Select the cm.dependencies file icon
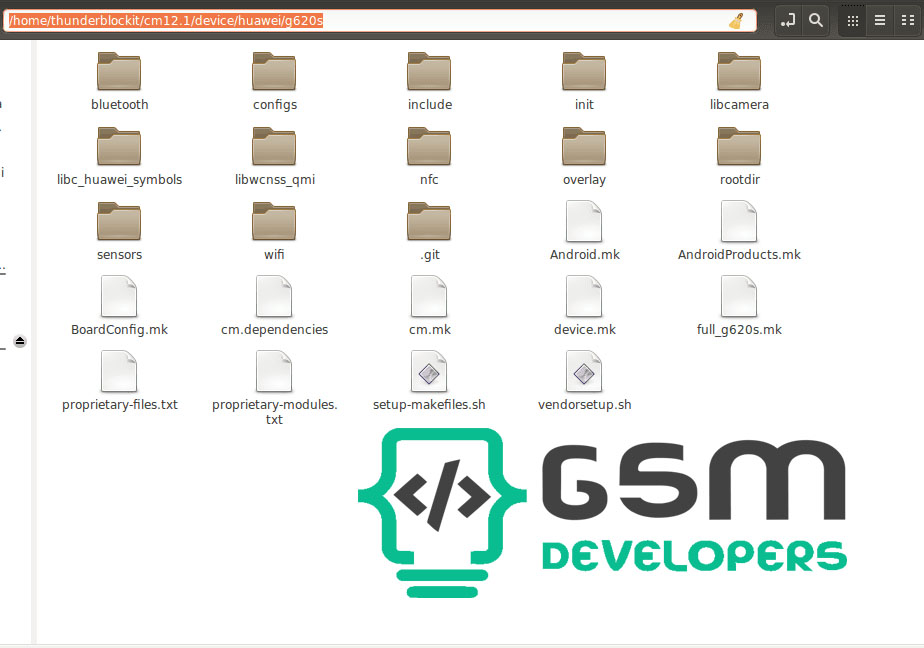The height and width of the screenshot is (648, 924). [274, 296]
